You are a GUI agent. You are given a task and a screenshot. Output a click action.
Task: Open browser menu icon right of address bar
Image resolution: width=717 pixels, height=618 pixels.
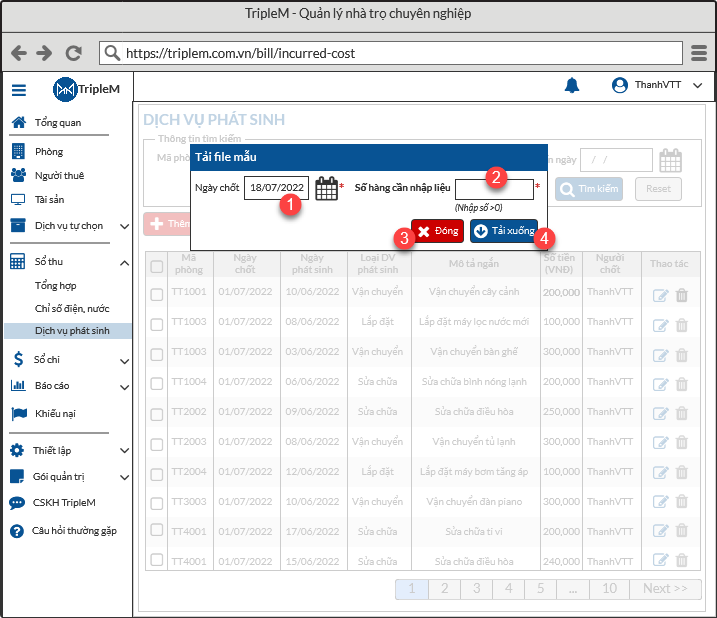click(x=700, y=53)
